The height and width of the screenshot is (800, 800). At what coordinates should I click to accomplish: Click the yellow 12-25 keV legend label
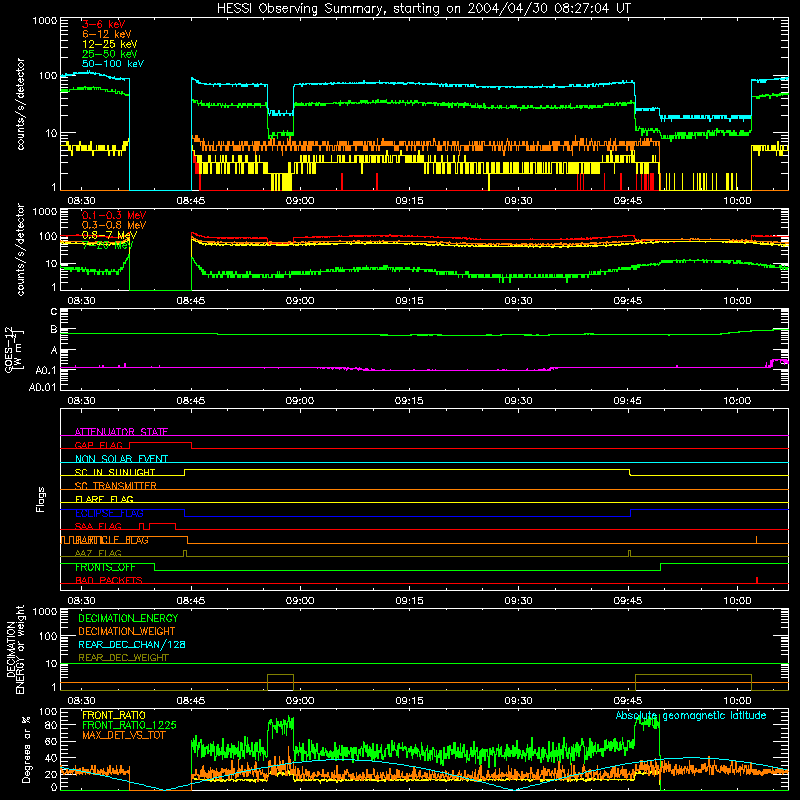tap(110, 44)
